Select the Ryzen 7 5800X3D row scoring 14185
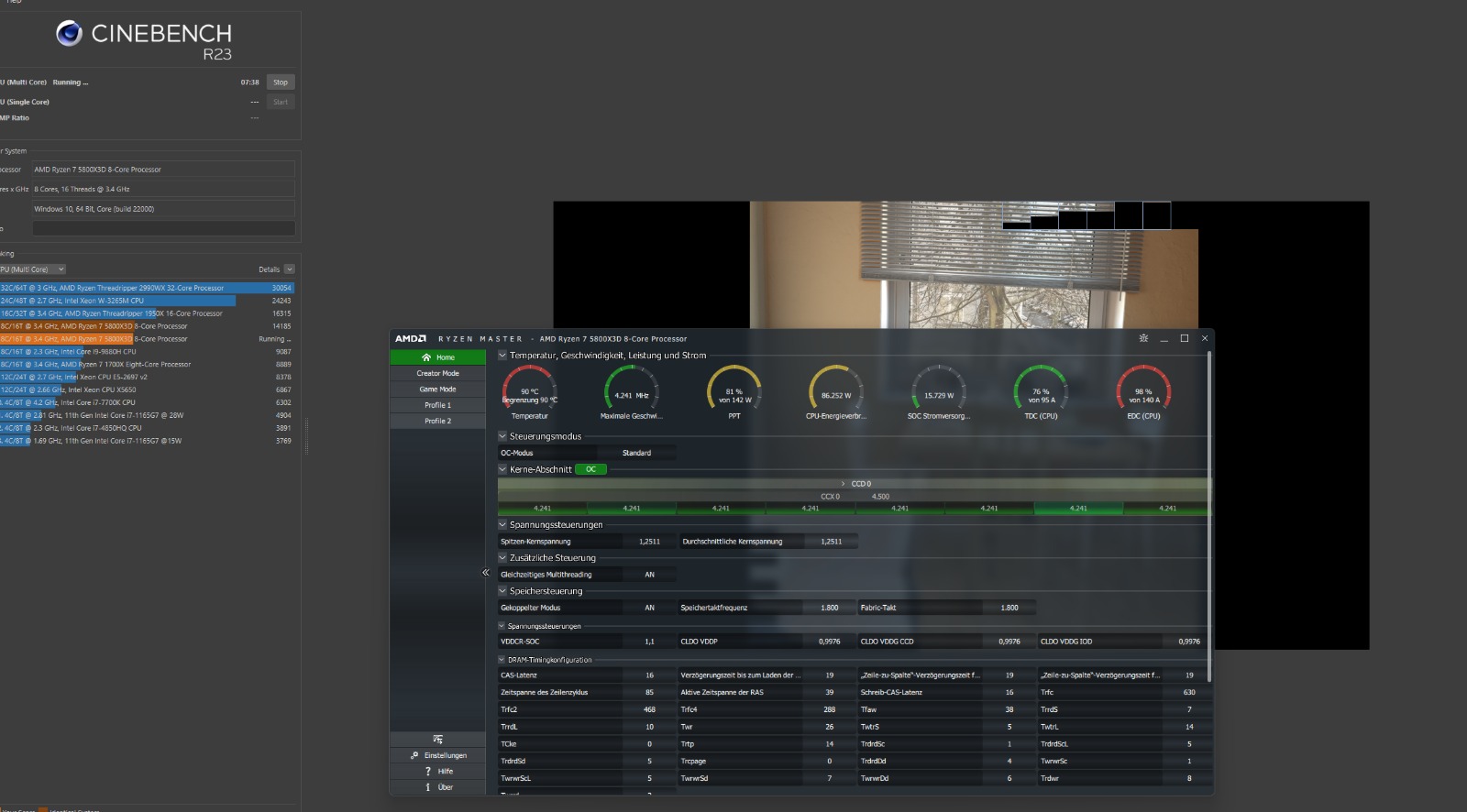 tap(147, 326)
